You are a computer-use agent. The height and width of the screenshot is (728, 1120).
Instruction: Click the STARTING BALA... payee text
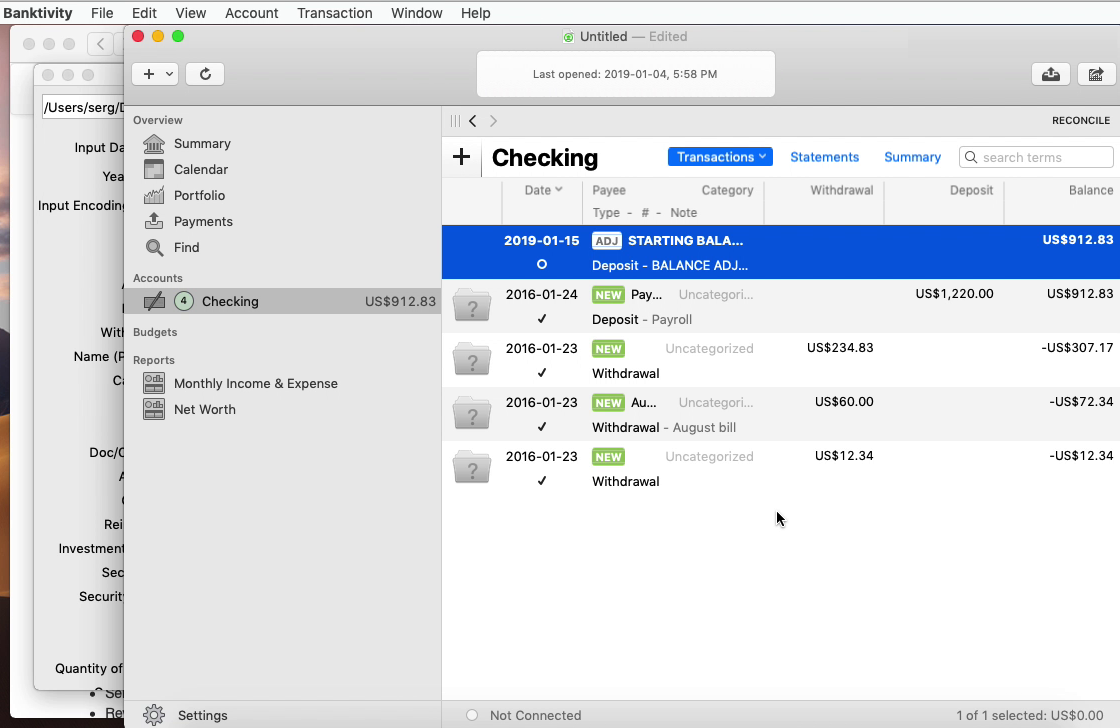[686, 241]
